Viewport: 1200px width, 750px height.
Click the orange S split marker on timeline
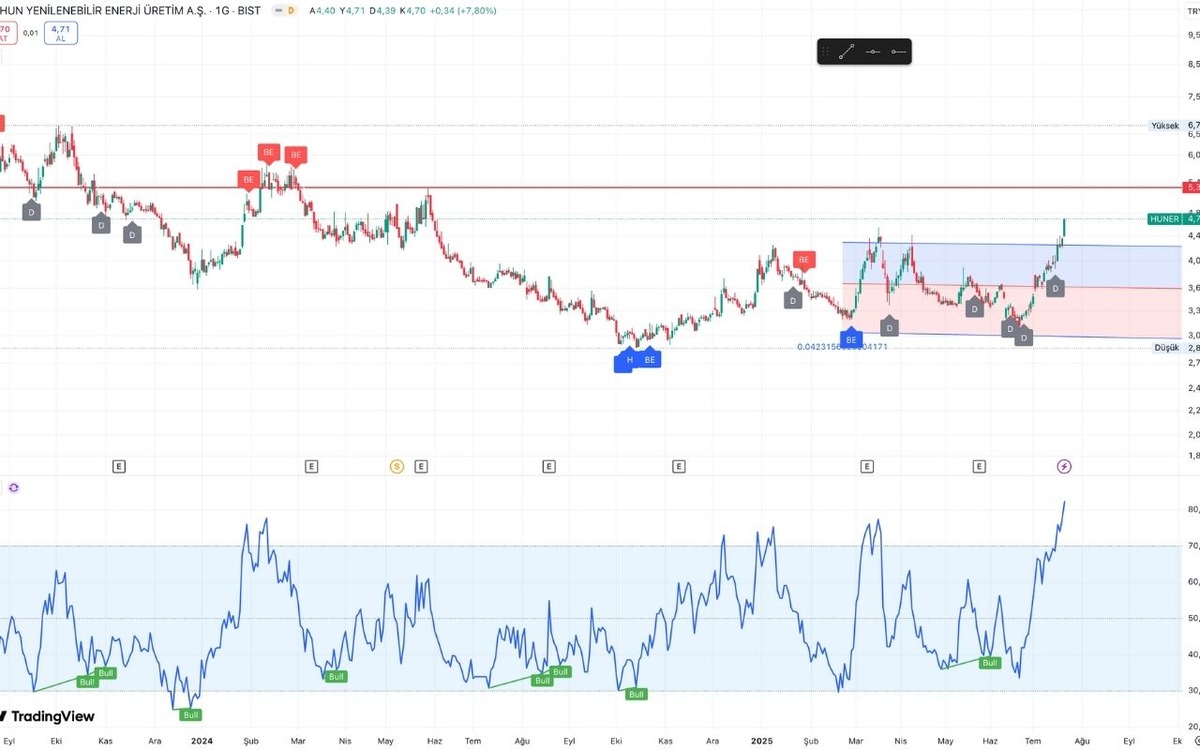click(x=397, y=466)
